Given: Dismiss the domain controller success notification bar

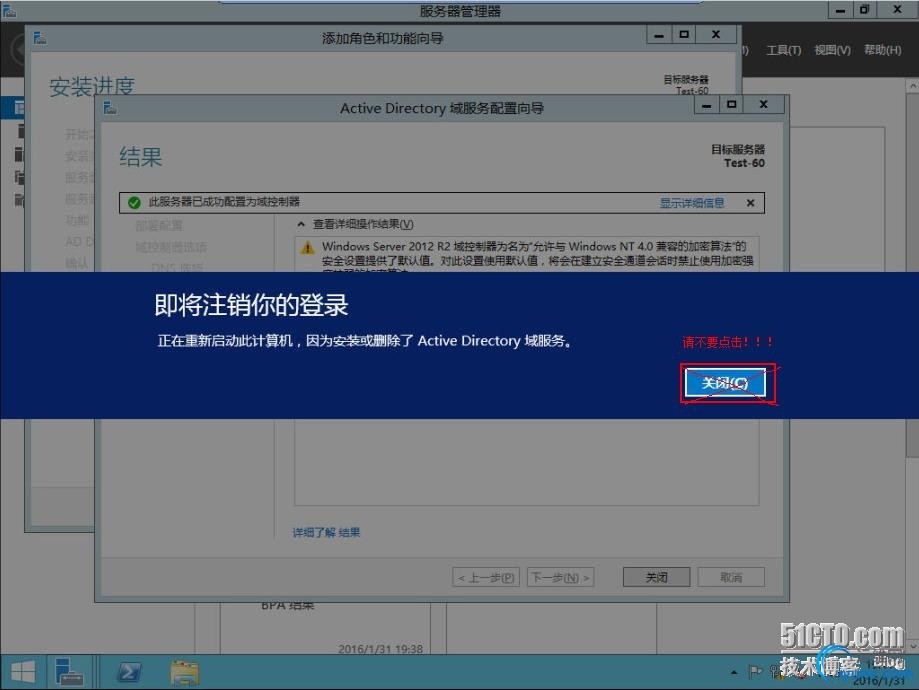Looking at the screenshot, I should pyautogui.click(x=751, y=203).
